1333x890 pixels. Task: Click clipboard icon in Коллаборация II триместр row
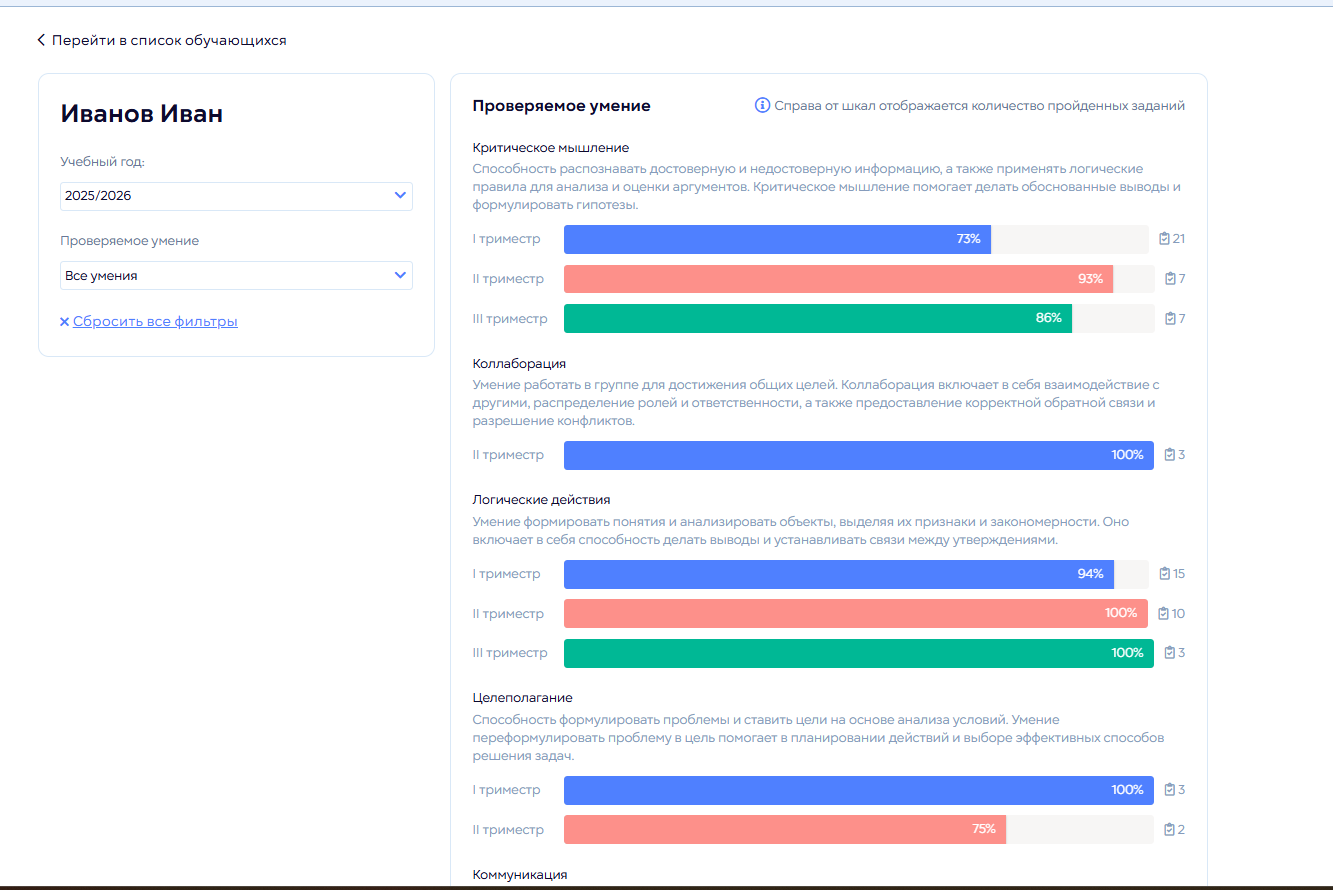click(x=1170, y=455)
